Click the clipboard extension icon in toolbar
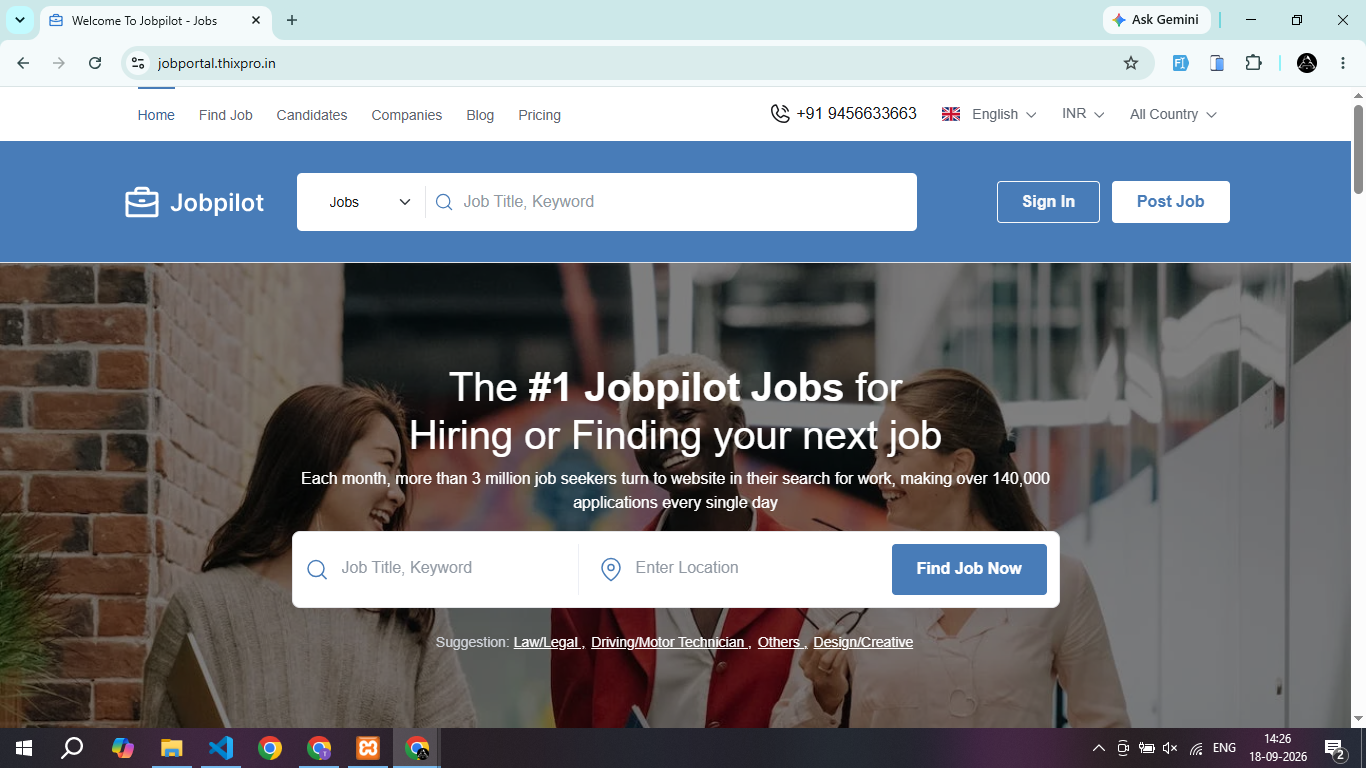 (x=1217, y=63)
